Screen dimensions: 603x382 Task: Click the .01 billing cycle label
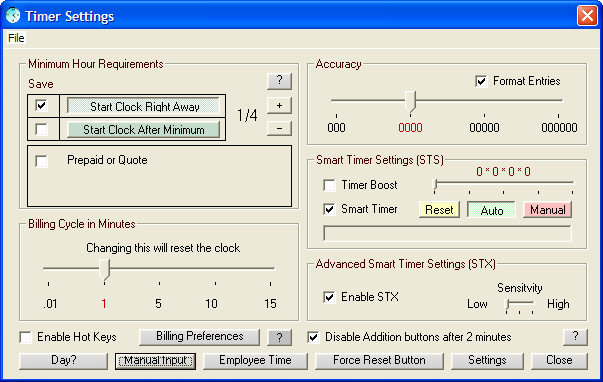click(x=50, y=304)
